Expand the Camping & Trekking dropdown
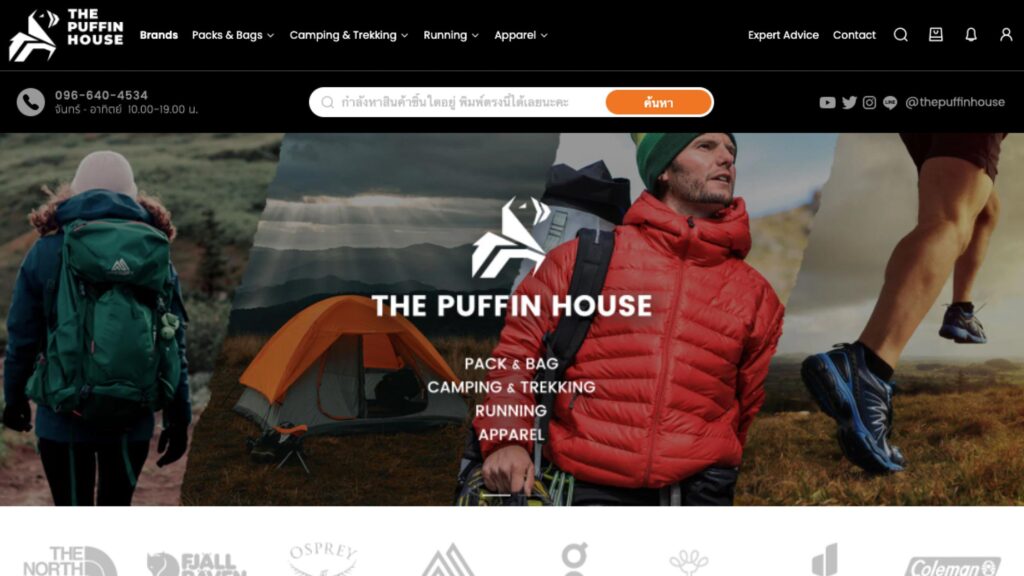Viewport: 1024px width, 576px height. (x=349, y=35)
